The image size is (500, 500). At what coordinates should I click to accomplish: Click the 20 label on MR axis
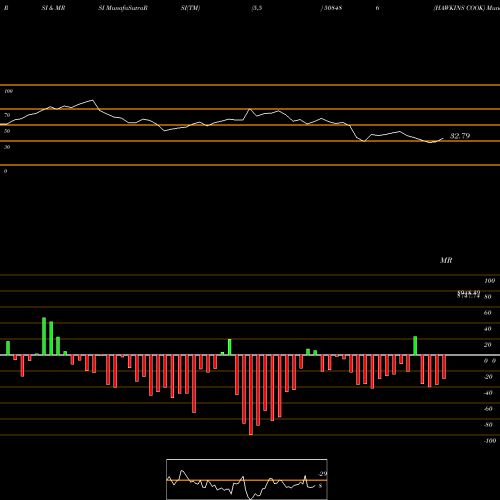(x=488, y=345)
